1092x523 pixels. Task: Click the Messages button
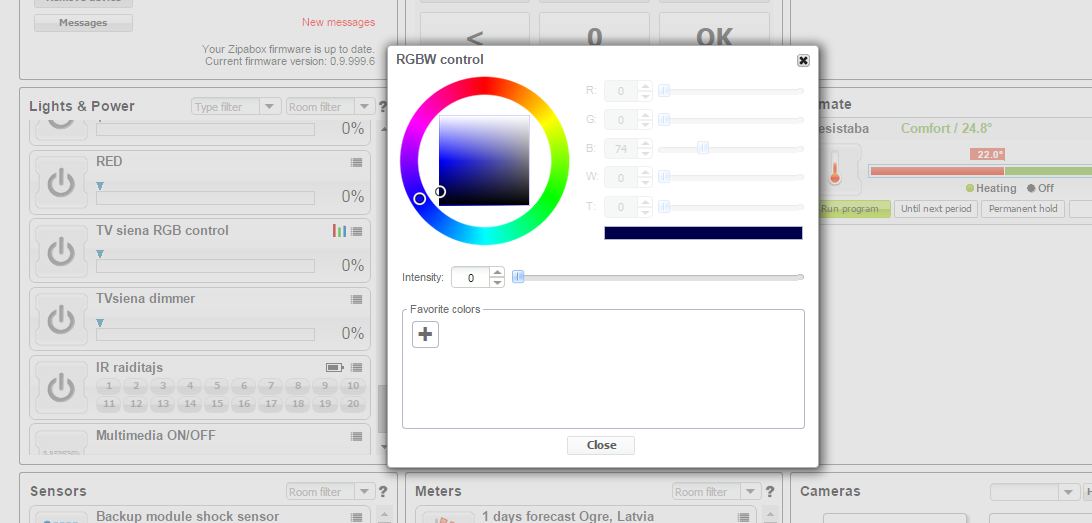83,23
